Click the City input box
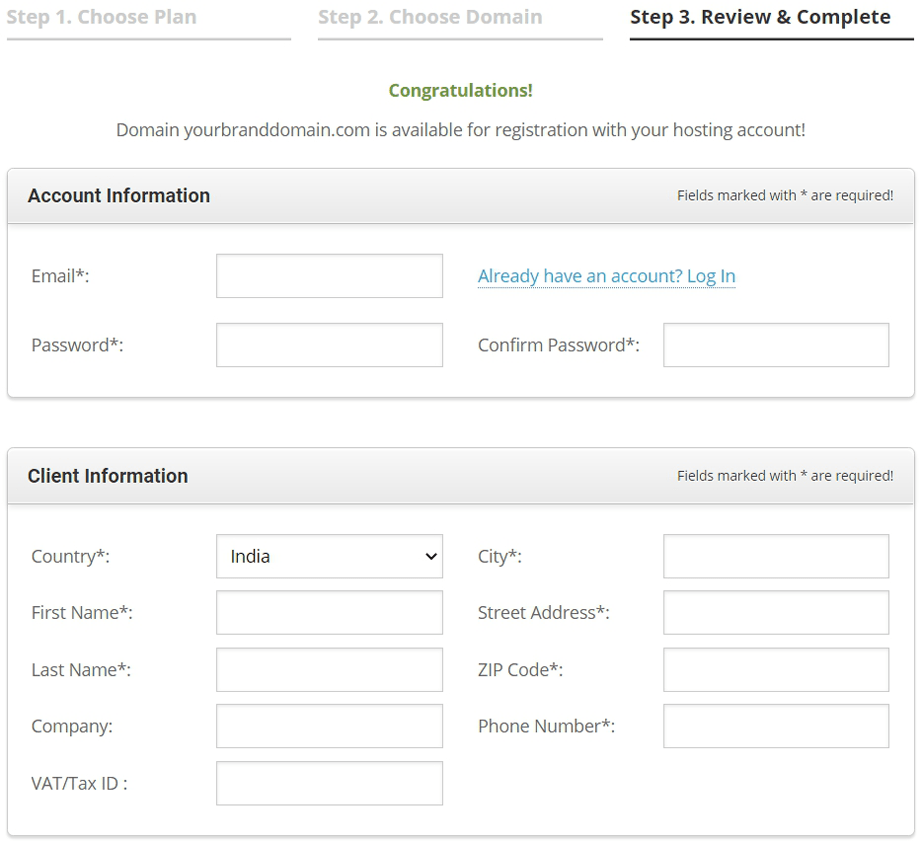 776,556
